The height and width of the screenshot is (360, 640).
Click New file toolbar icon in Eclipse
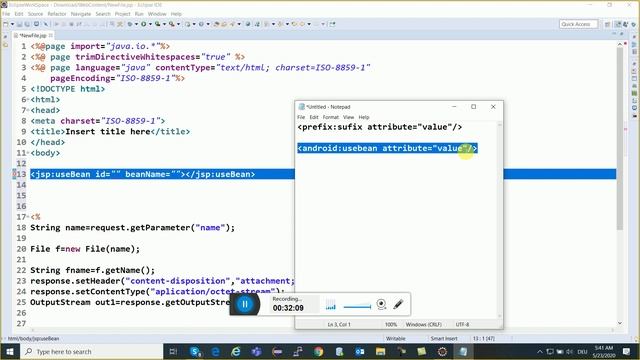(x=6, y=24)
